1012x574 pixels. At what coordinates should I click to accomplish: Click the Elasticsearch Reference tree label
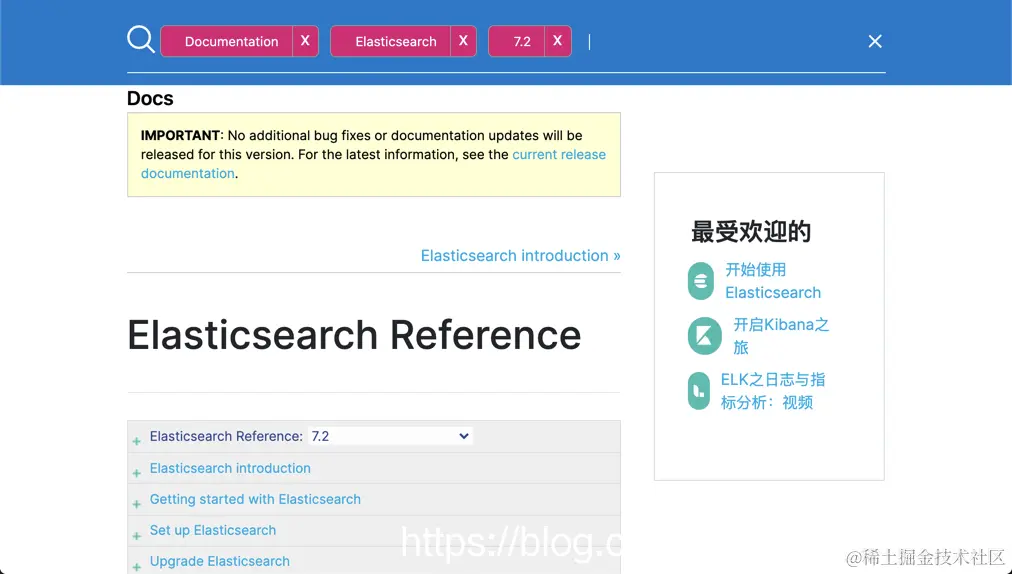click(x=226, y=436)
